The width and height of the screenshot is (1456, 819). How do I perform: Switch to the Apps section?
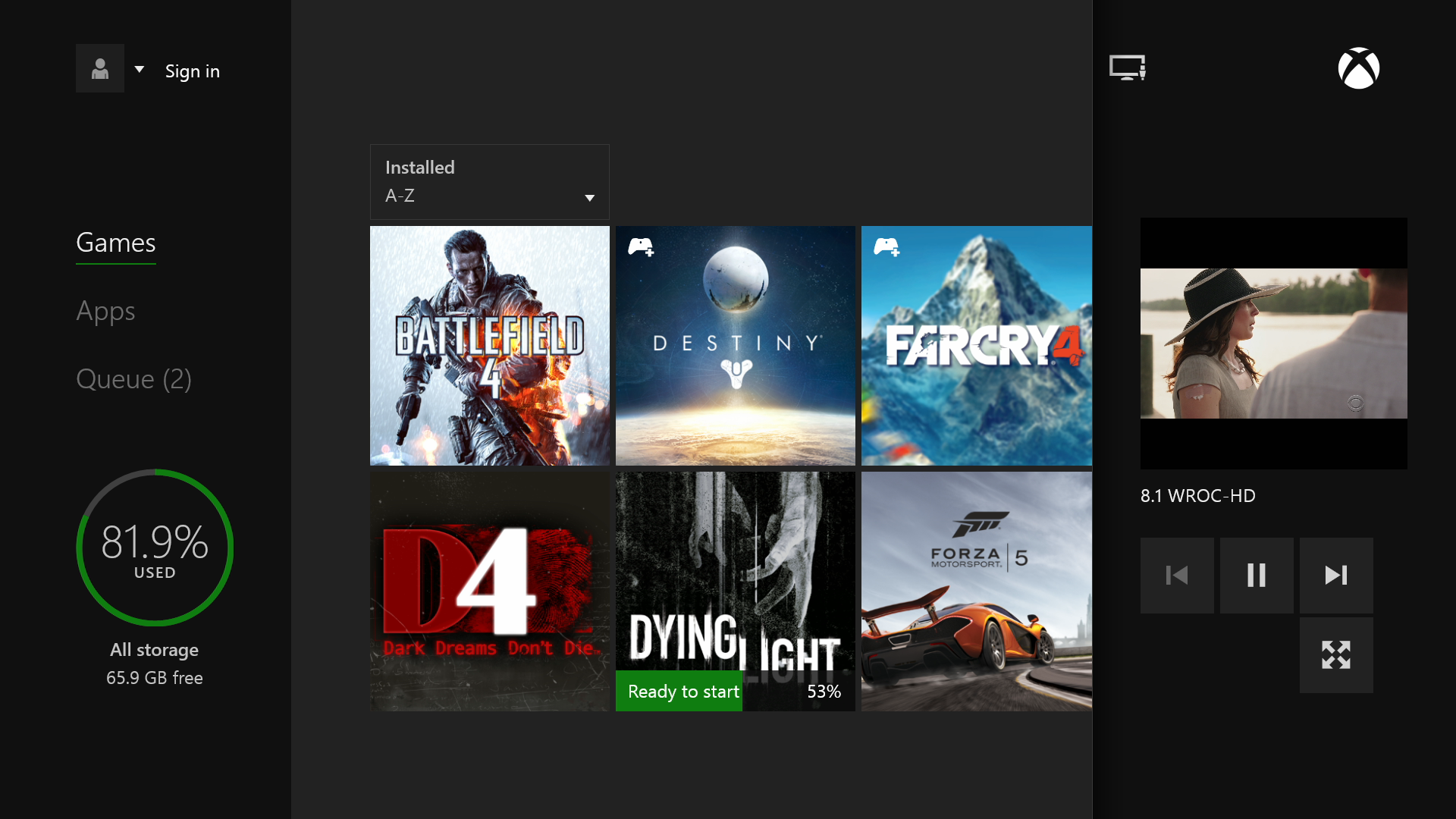point(105,311)
